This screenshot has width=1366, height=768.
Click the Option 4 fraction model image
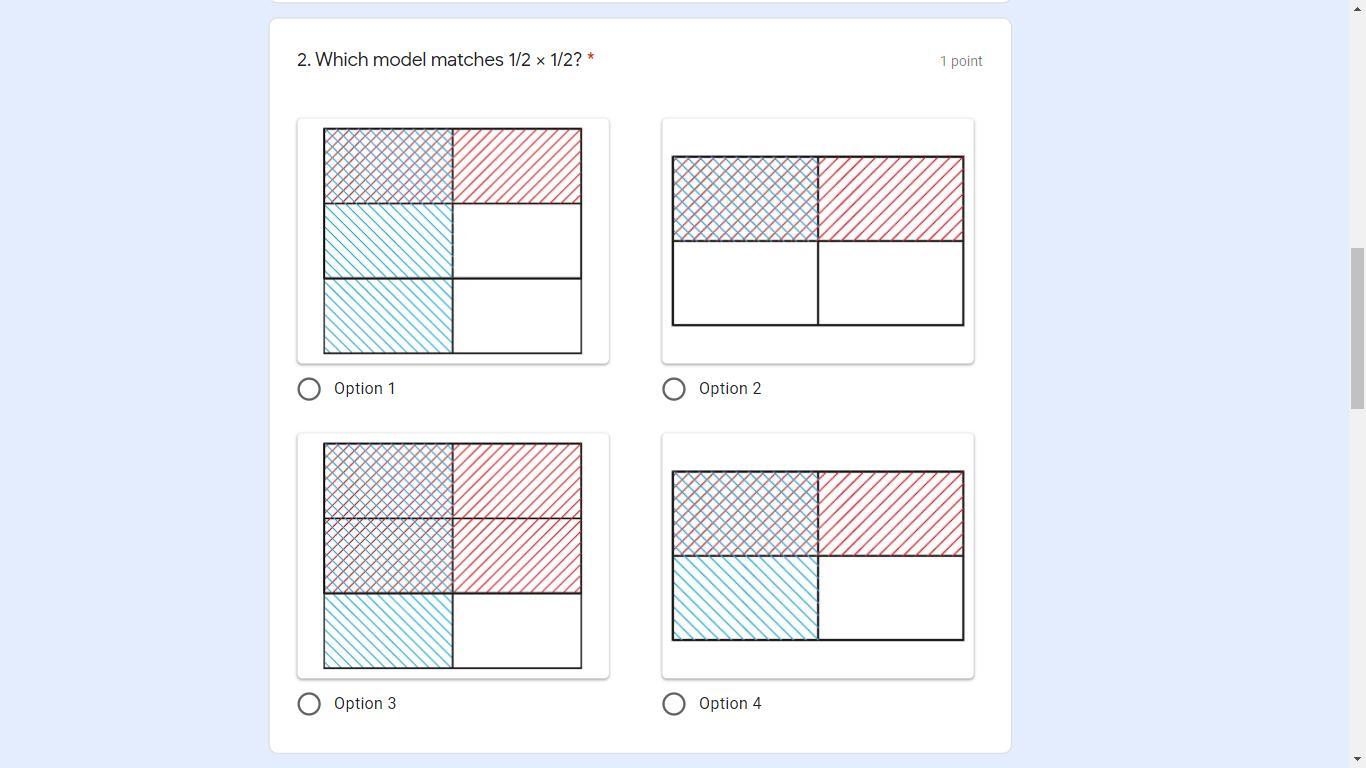pyautogui.click(x=818, y=556)
